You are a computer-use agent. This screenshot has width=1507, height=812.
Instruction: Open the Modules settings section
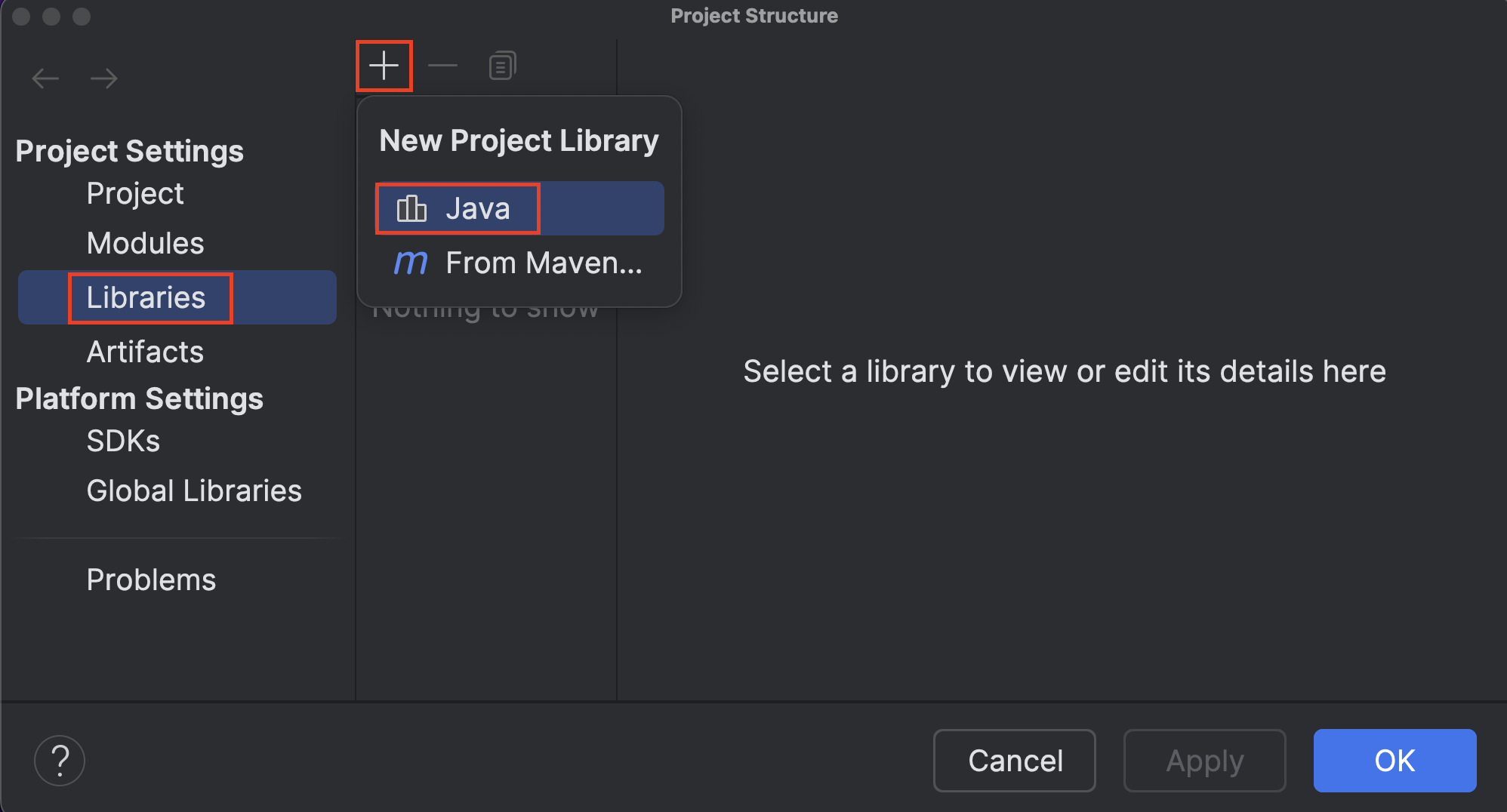[x=145, y=242]
